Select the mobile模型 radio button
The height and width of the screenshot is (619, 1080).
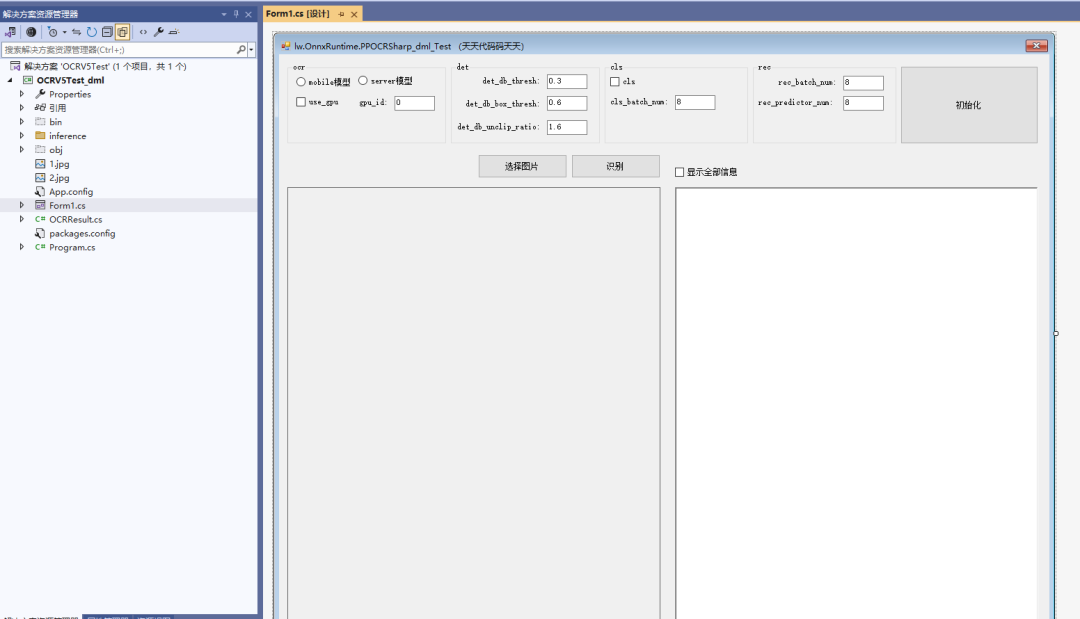point(301,81)
